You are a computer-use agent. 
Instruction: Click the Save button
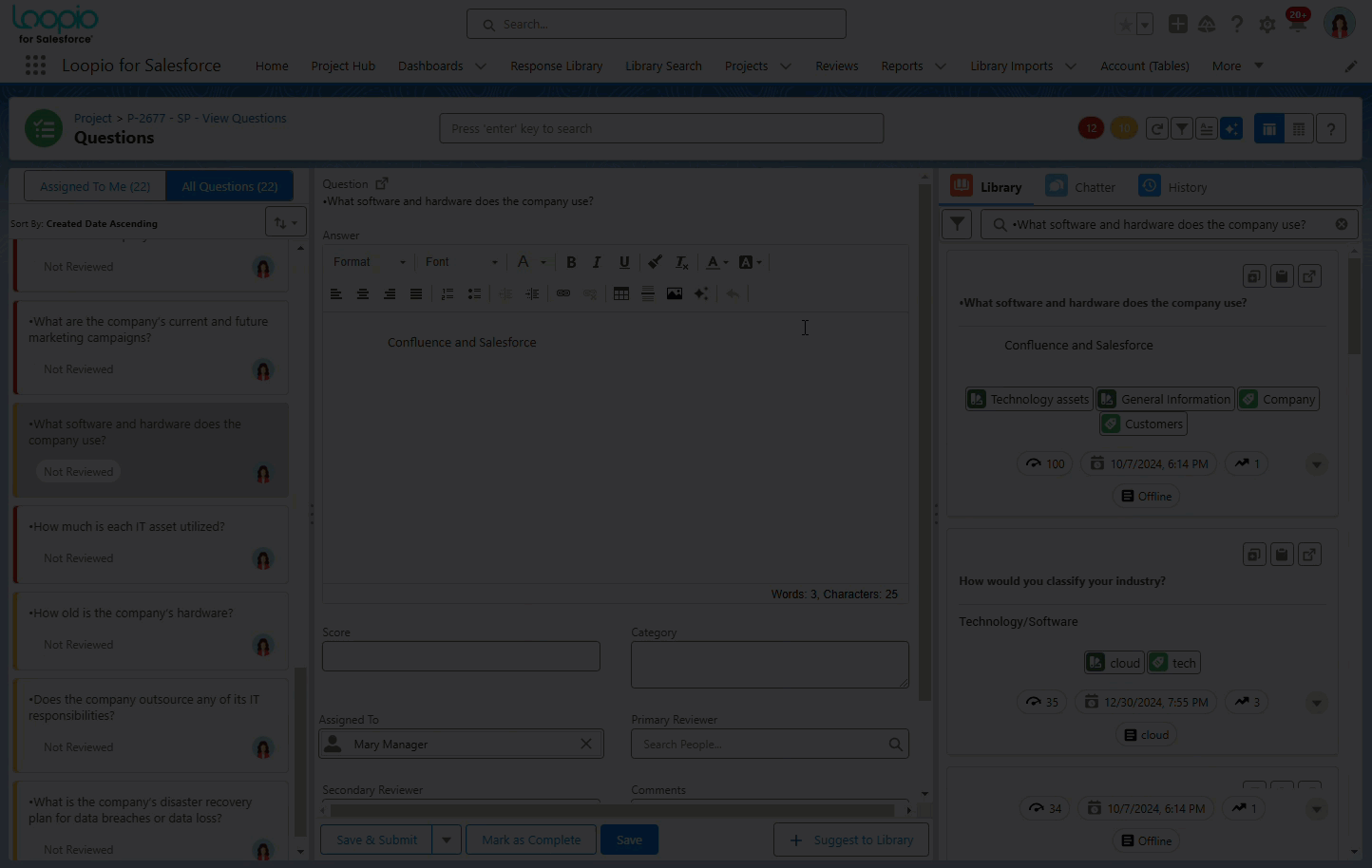tap(629, 840)
